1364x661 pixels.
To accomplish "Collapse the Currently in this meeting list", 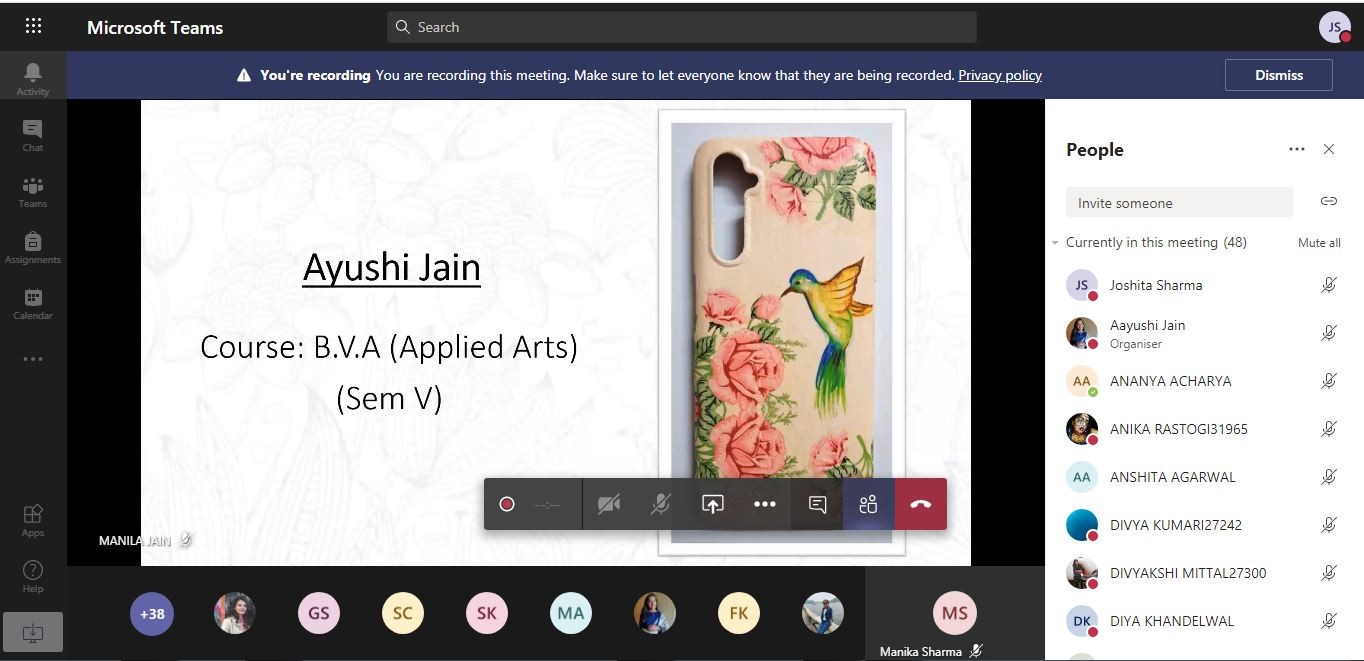I will coord(1055,243).
